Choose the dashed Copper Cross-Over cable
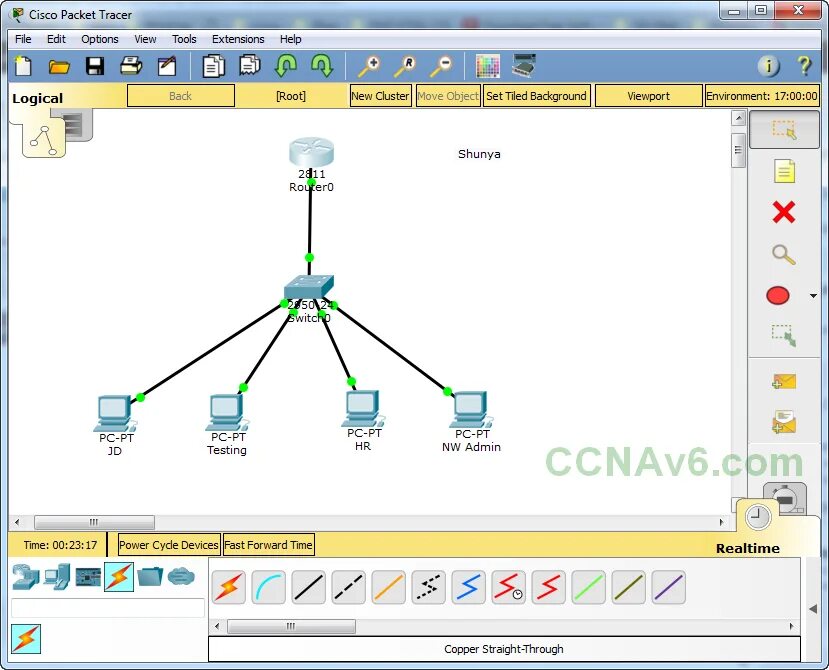The image size is (829, 670). click(x=349, y=588)
